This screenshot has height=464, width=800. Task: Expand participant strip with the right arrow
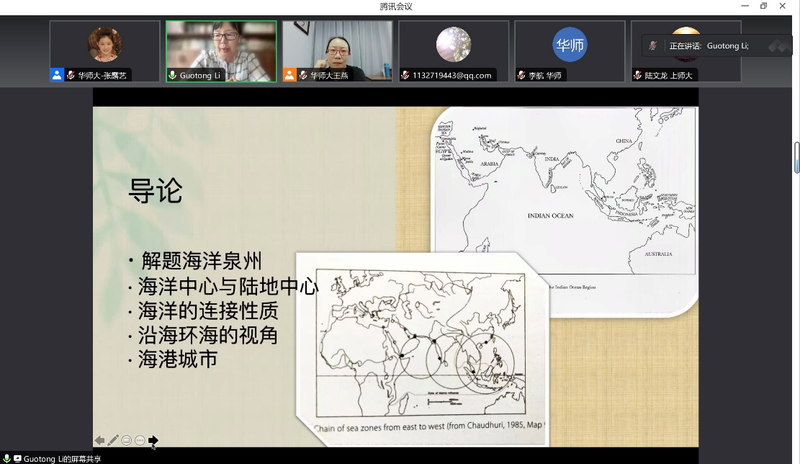tap(779, 46)
